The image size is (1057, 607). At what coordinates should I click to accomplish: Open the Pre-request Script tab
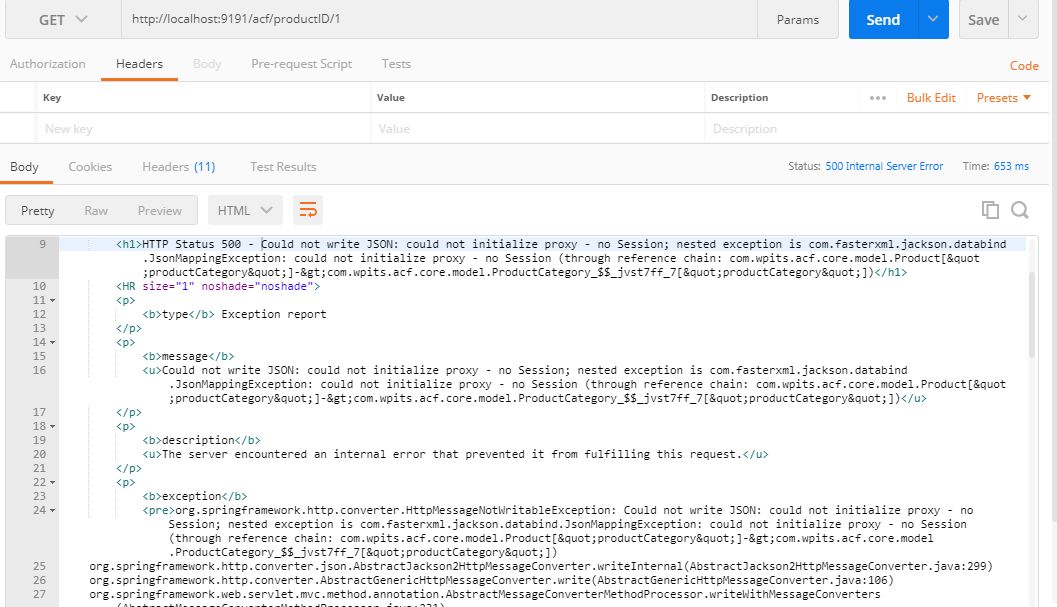[301, 64]
